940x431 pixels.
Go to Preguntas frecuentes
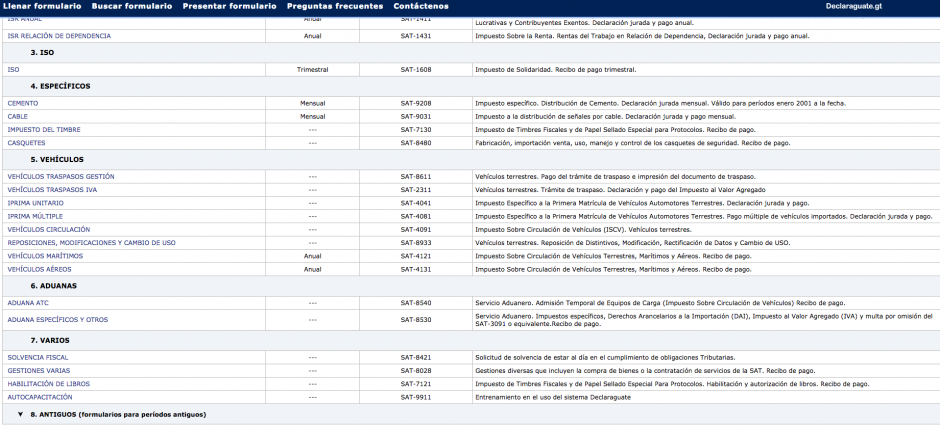(334, 6)
